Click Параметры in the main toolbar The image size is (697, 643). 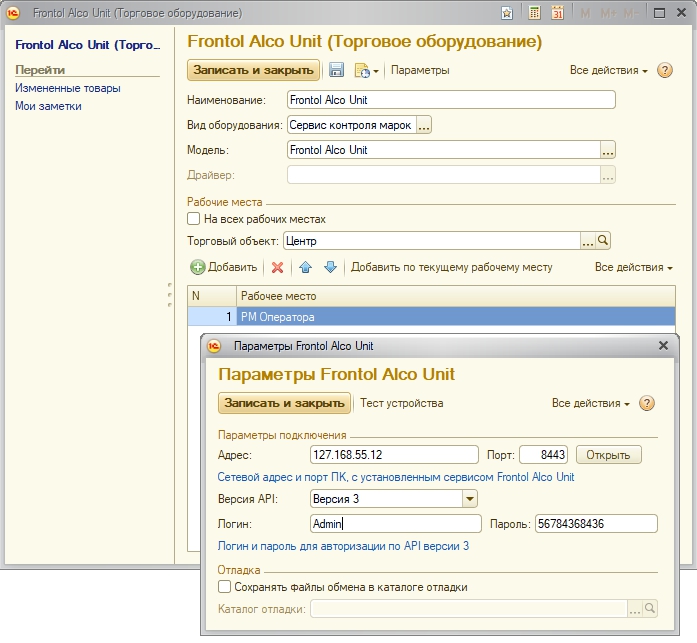point(420,70)
